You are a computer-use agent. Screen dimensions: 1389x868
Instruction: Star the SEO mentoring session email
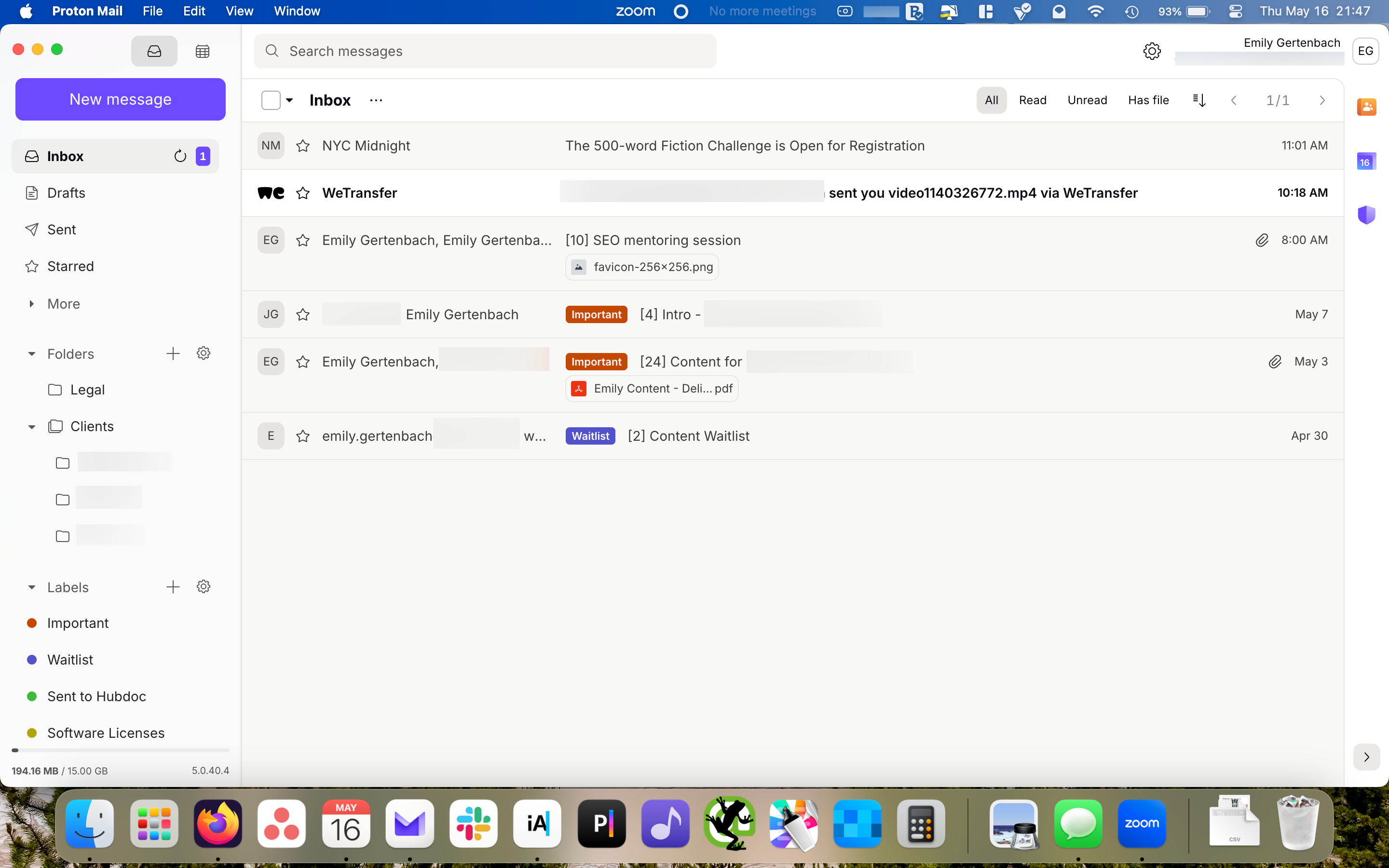point(303,240)
